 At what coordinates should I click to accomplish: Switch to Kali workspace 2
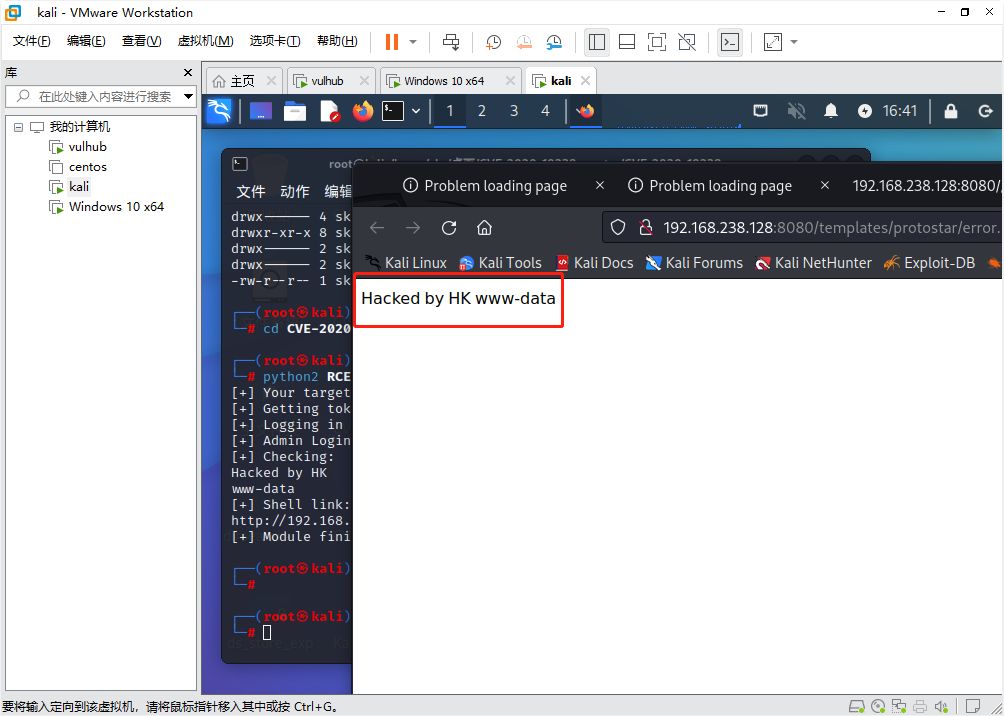[482, 111]
